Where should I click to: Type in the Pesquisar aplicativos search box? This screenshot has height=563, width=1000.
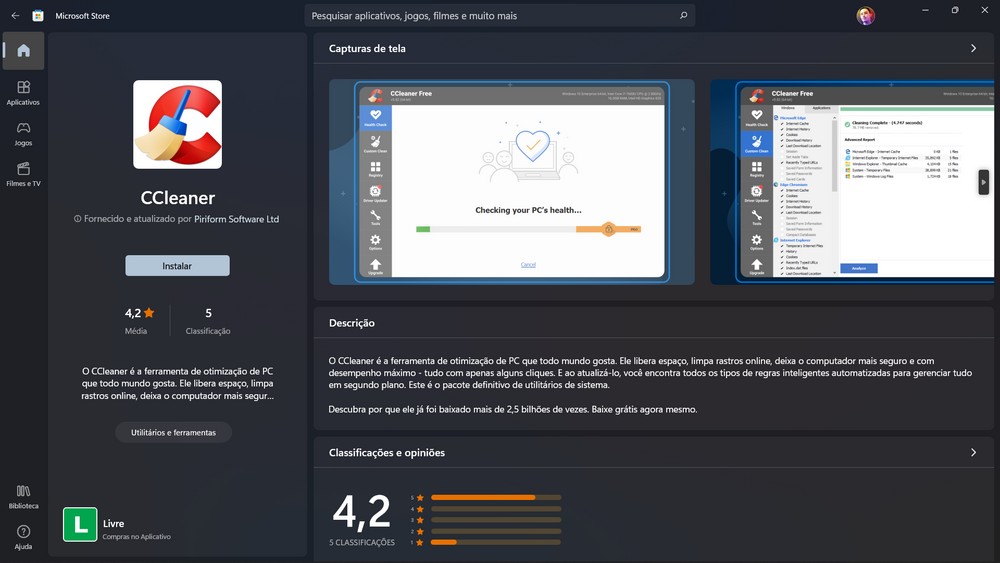(x=490, y=16)
